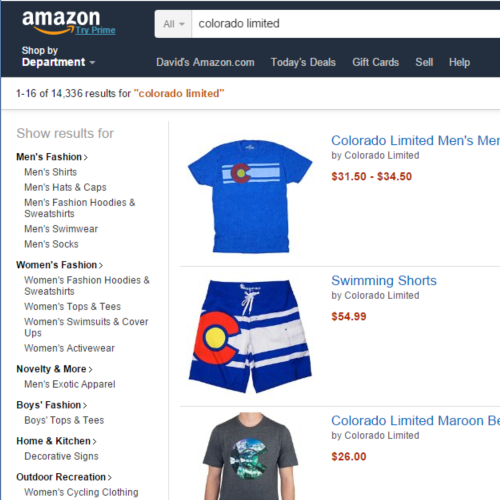Screen dimensions: 500x500
Task: Select Men's Swimwear filter
Action: pyautogui.click(x=61, y=229)
